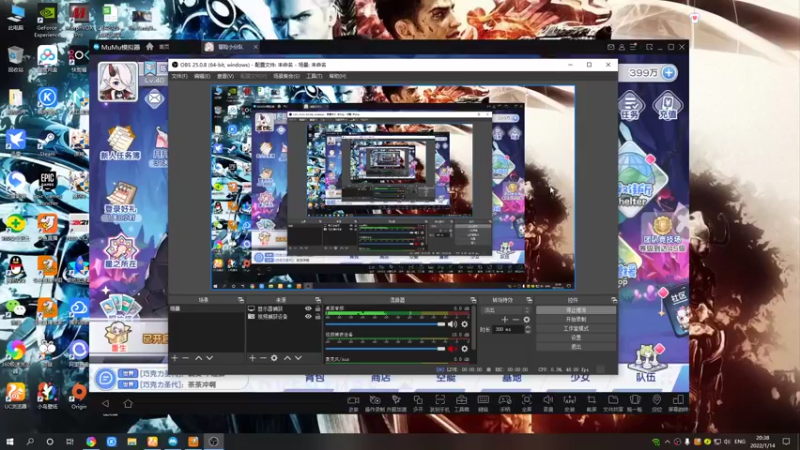Toggle visibility of the display capture source
This screenshot has height=450, width=800.
coord(308,309)
